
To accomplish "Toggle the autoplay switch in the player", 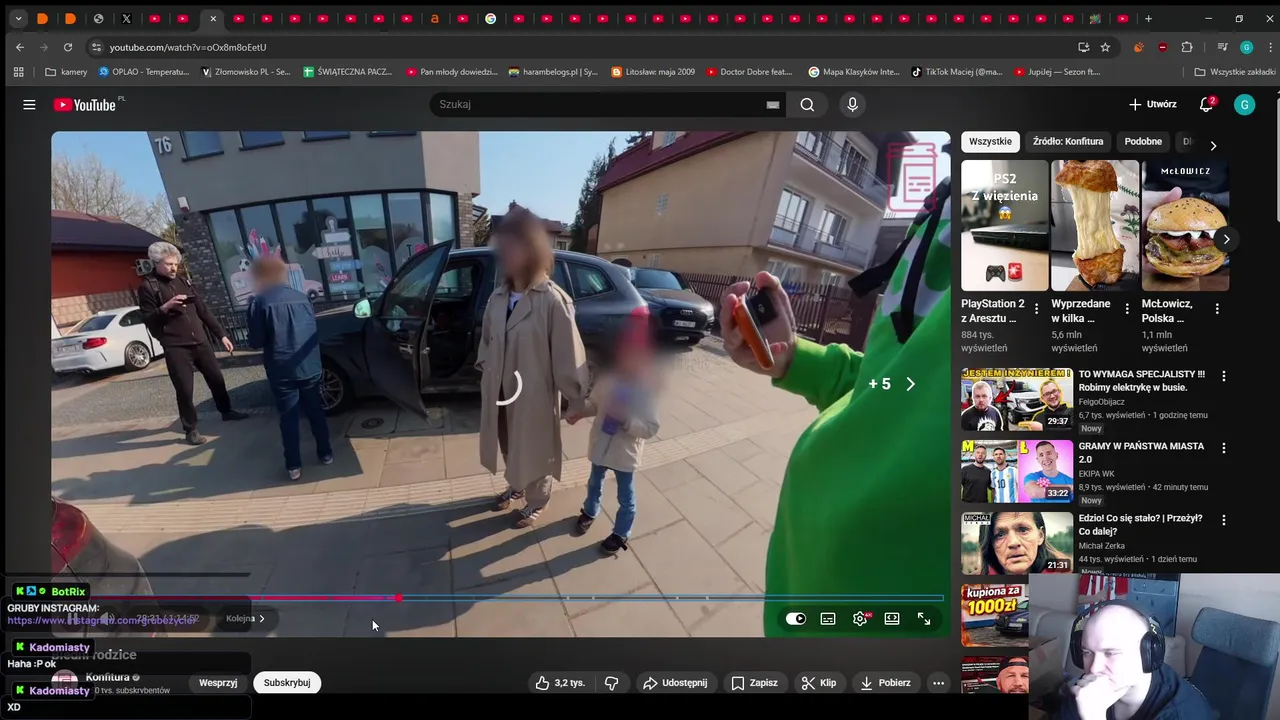I will [x=796, y=619].
